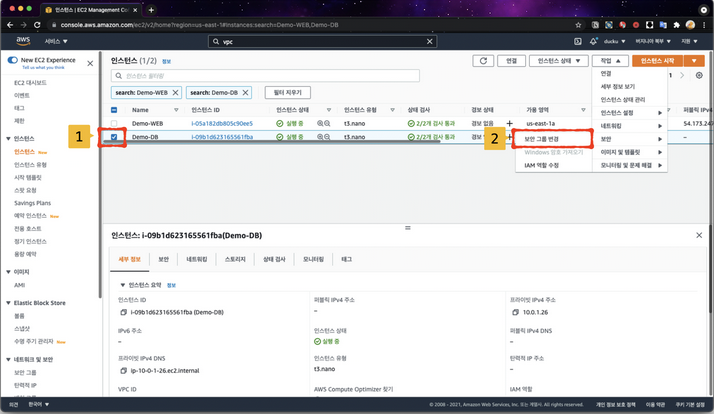Click the refresh instances button
714x414 pixels.
(x=483, y=61)
